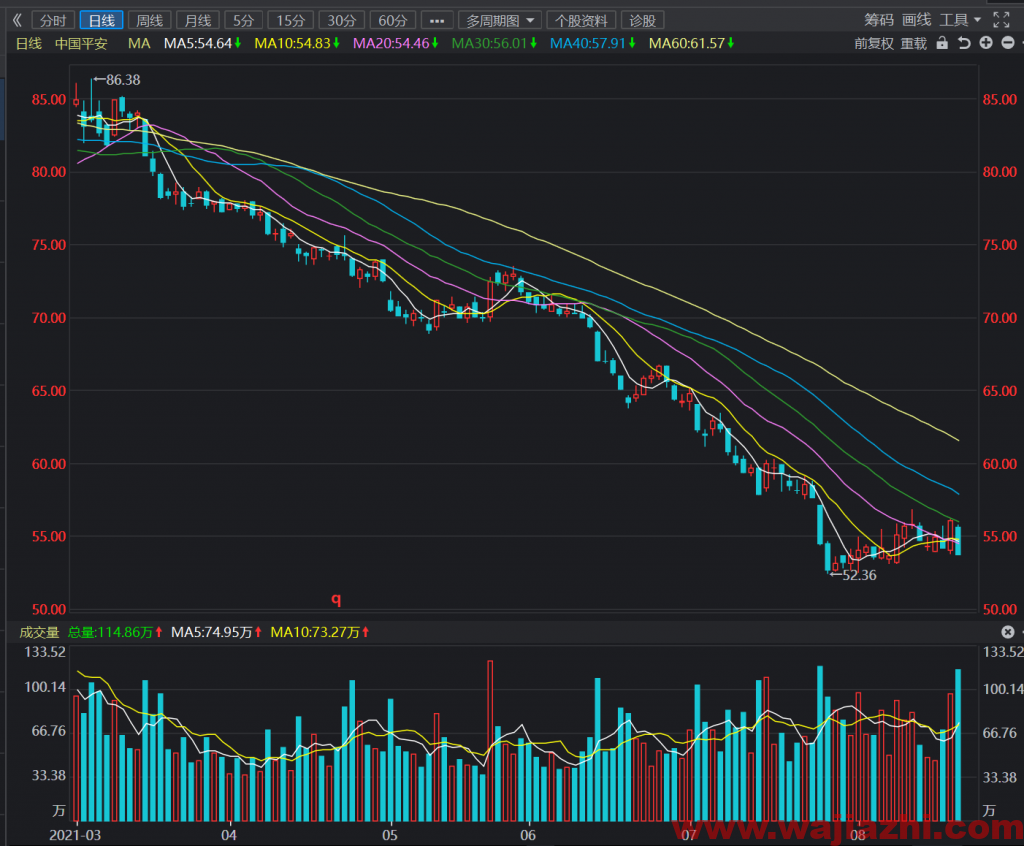Click the collapse-left double chevron icon
This screenshot has height=846, width=1024.
pos(18,20)
